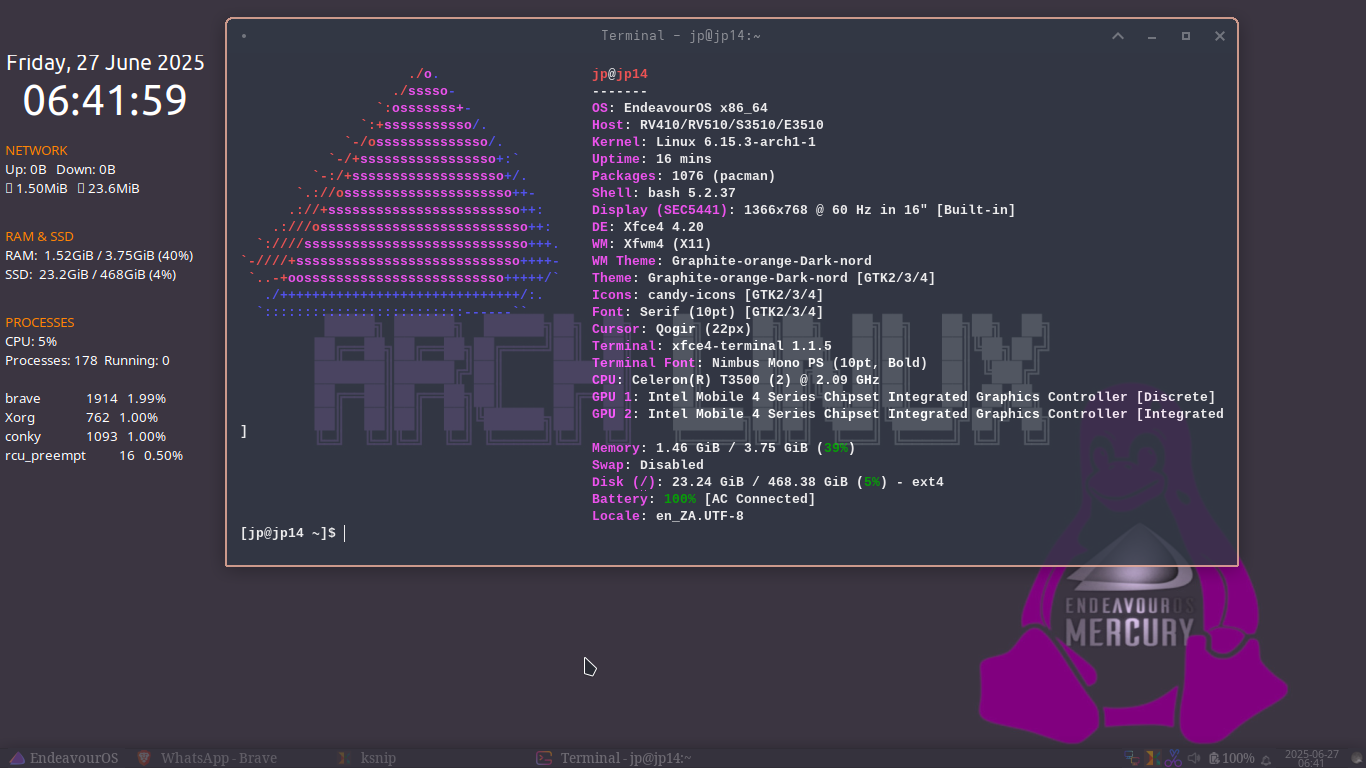Switch to the WhatsApp - Brave window
1366x768 pixels.
click(218, 758)
